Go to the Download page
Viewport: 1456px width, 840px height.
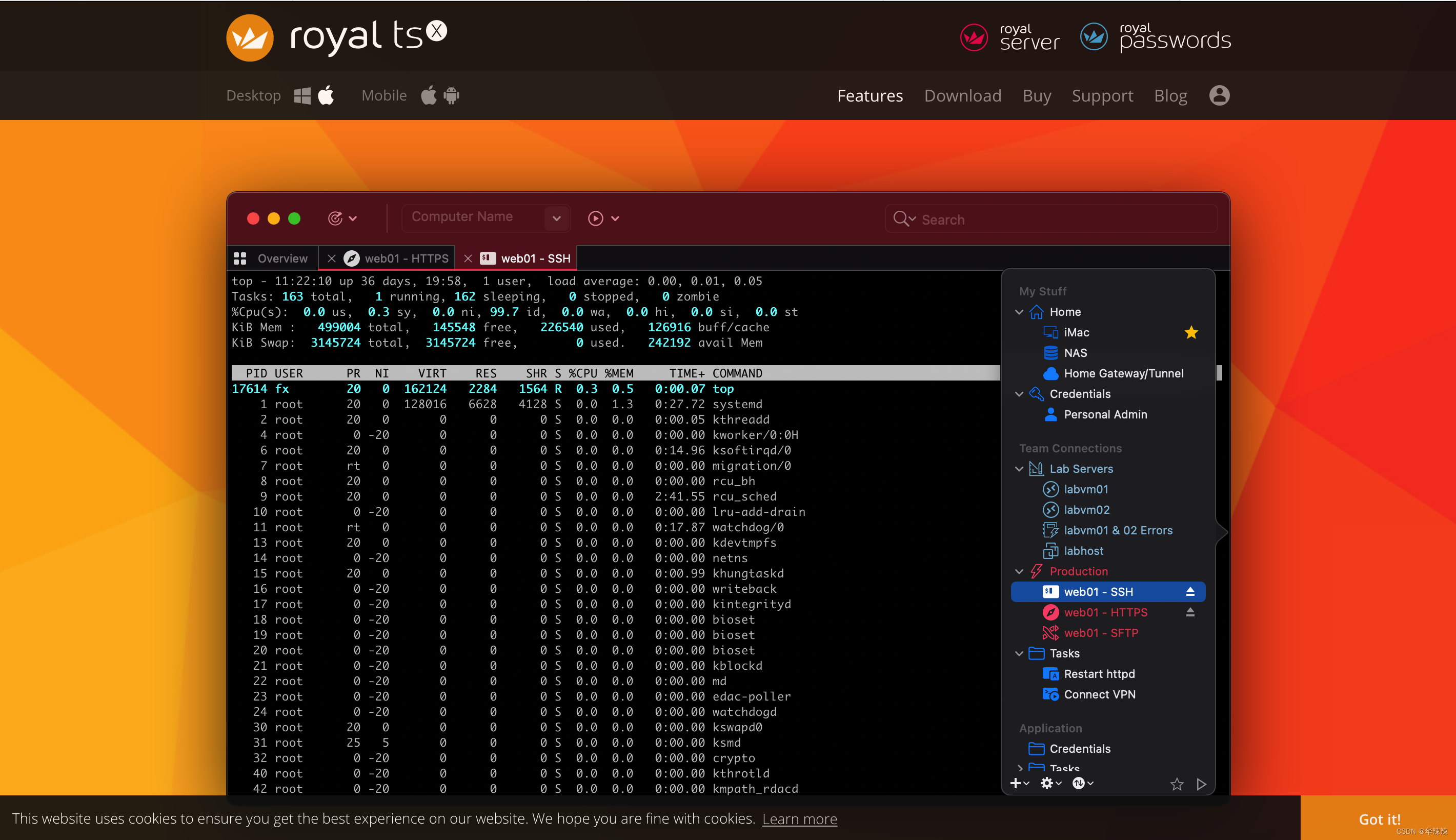click(x=963, y=96)
